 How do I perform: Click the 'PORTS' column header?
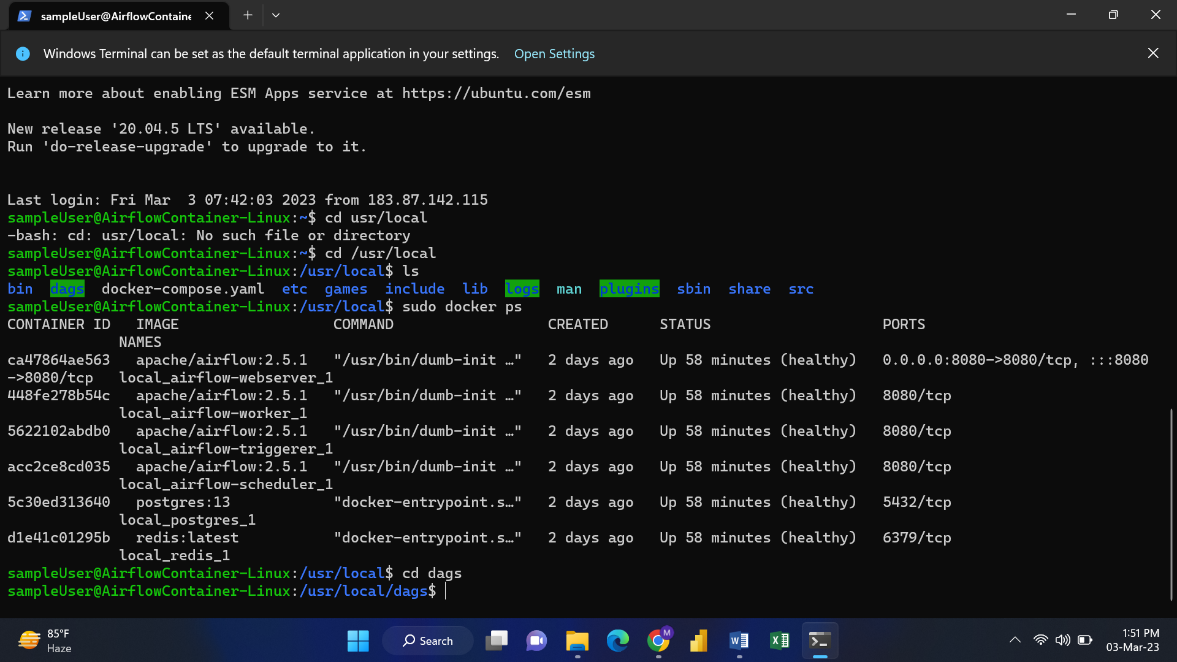click(x=904, y=324)
